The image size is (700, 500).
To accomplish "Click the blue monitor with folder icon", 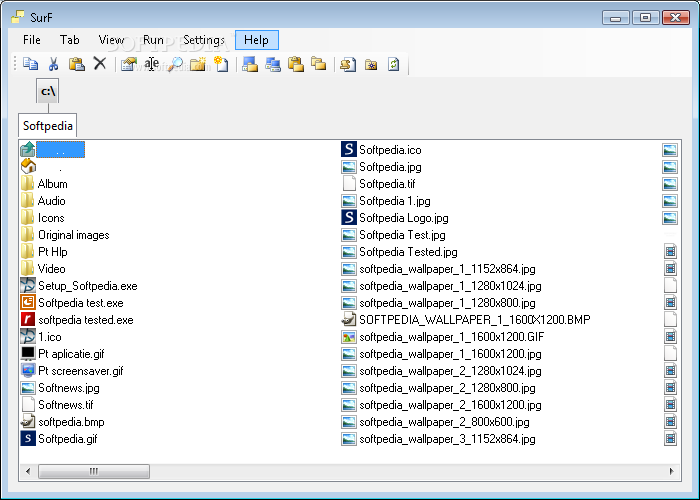I will click(x=250, y=64).
